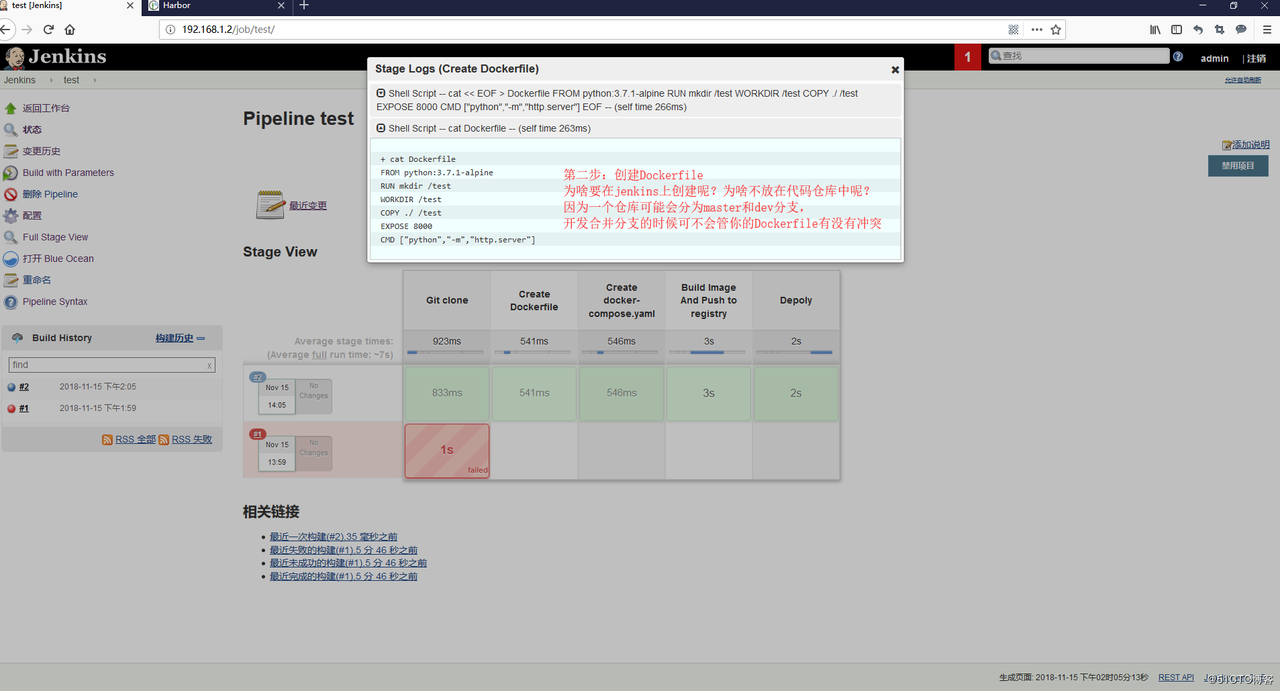
Task: Close the Stage Logs dialog
Action: point(895,70)
